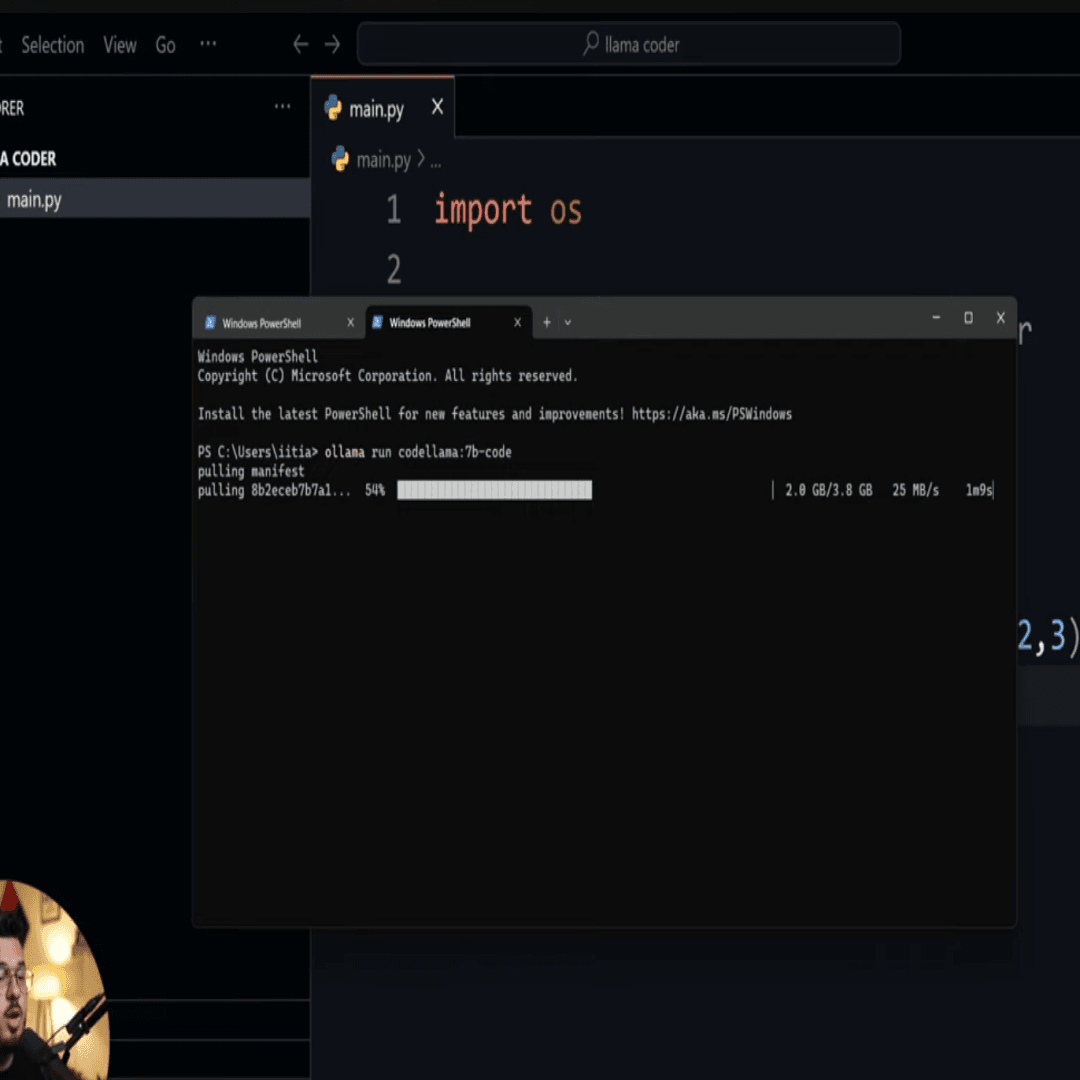Open Explorer's more actions ellipsis
Viewport: 1080px width, 1080px height.
[x=283, y=108]
